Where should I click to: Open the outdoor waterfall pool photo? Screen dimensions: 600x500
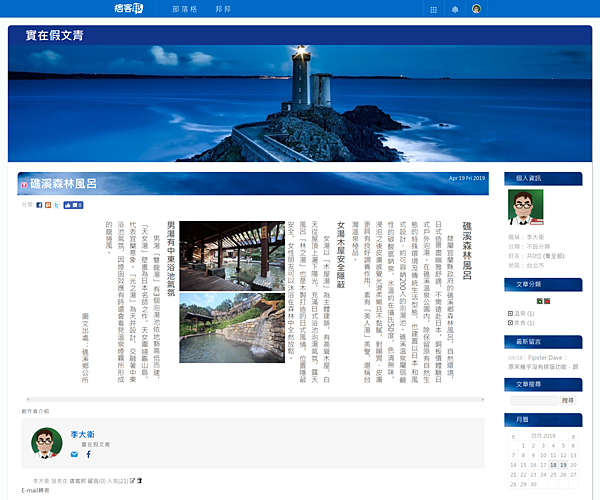[x=232, y=328]
